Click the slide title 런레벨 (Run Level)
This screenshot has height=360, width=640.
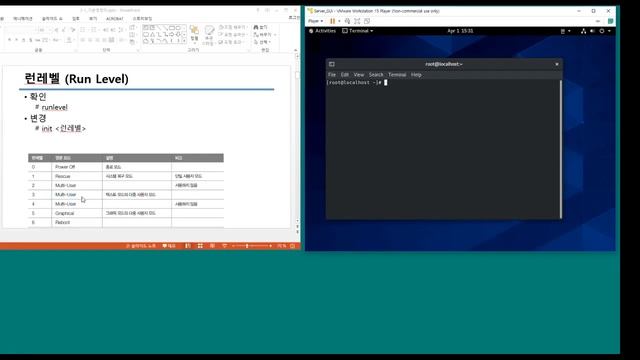76,78
